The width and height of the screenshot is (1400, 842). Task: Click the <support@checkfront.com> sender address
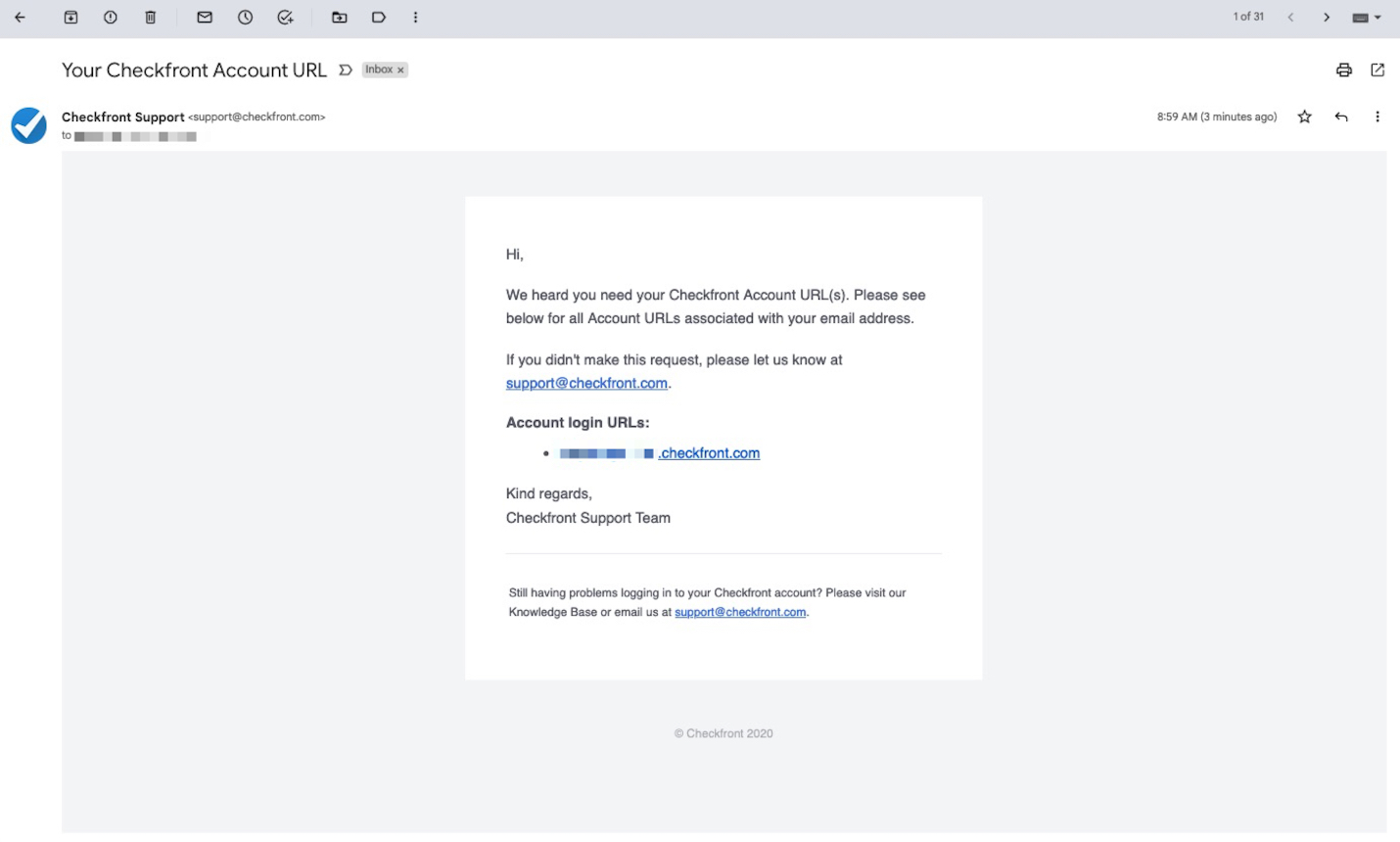257,117
